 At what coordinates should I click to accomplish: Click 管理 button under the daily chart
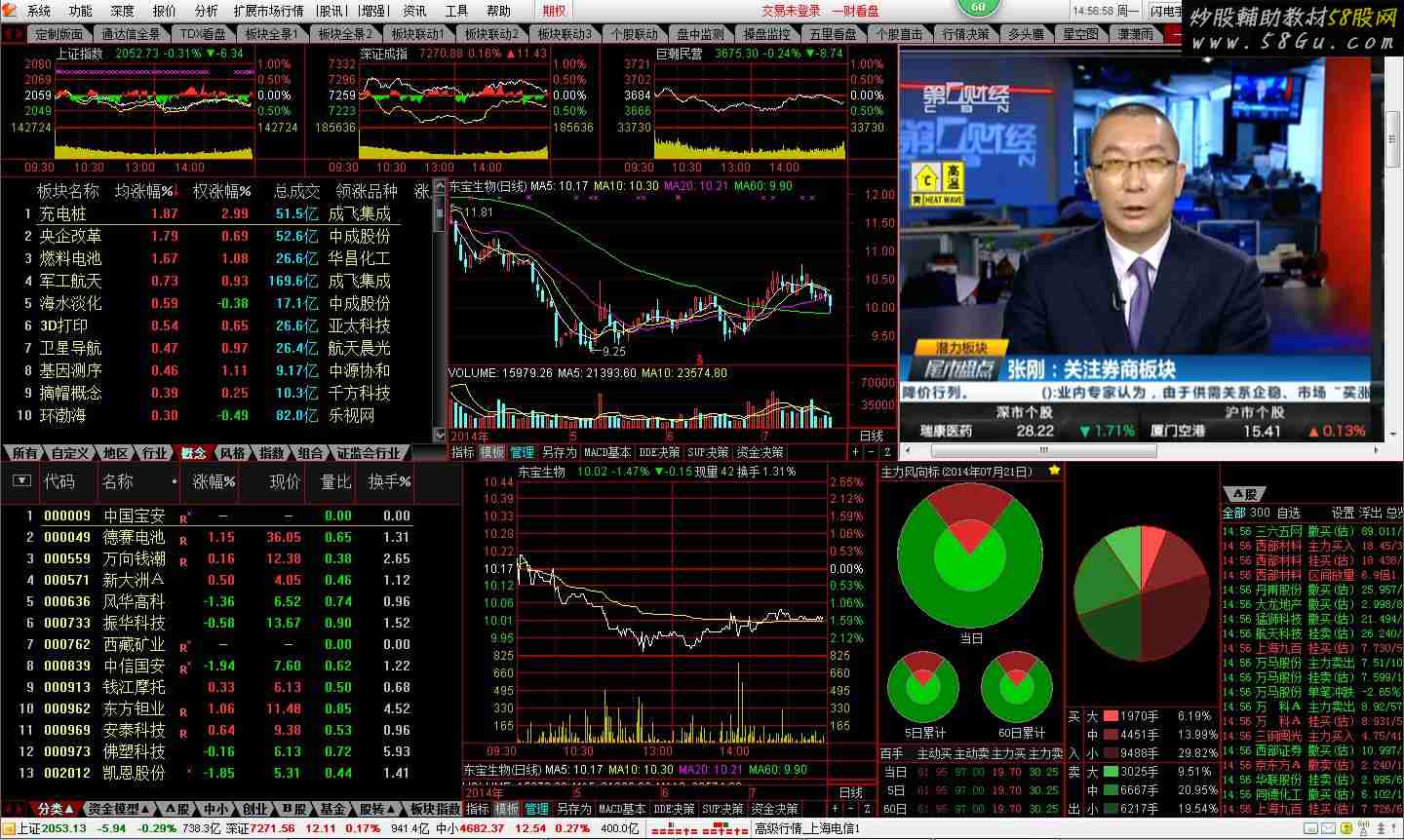tap(523, 452)
